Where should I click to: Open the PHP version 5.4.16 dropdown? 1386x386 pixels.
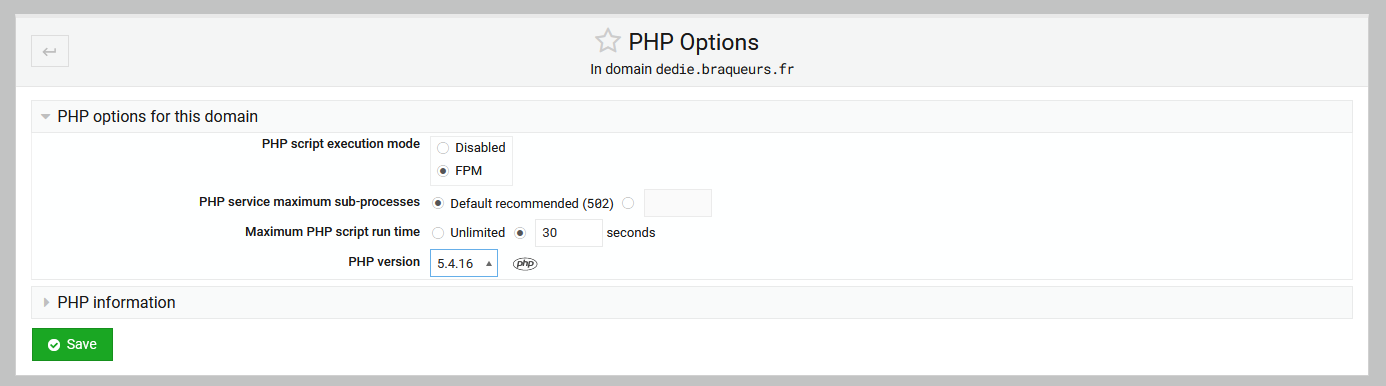[x=464, y=263]
